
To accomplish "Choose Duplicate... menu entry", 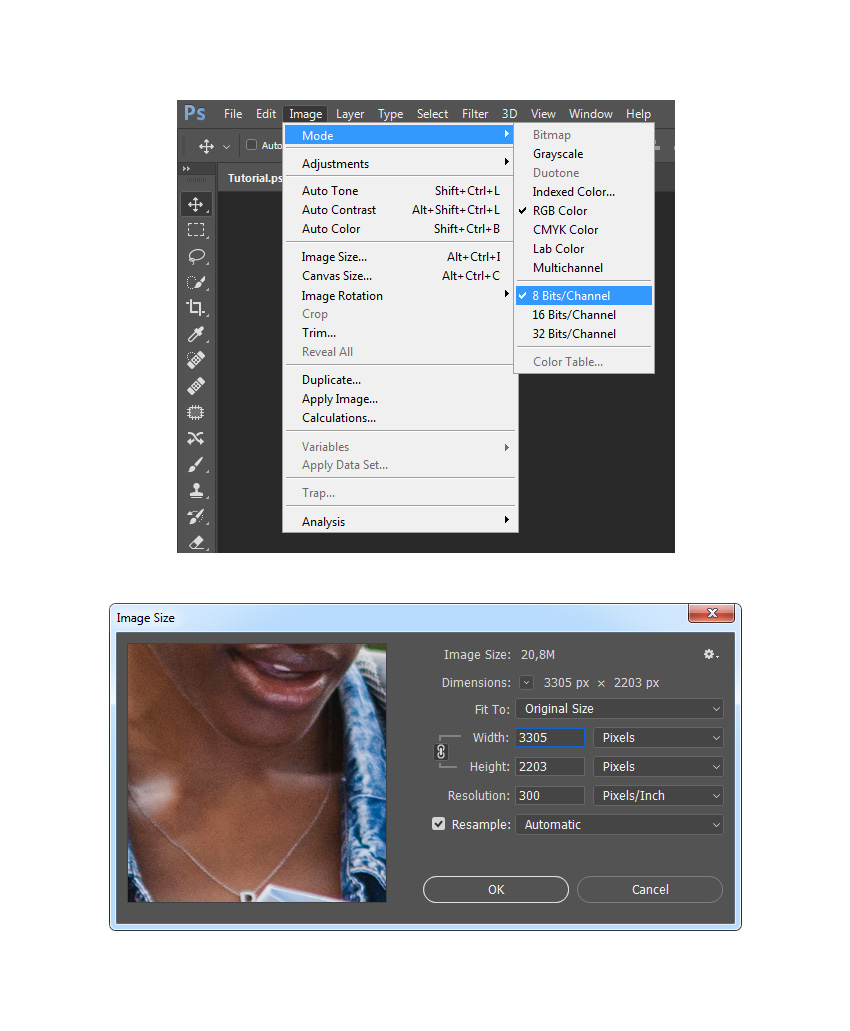I will pyautogui.click(x=400, y=380).
